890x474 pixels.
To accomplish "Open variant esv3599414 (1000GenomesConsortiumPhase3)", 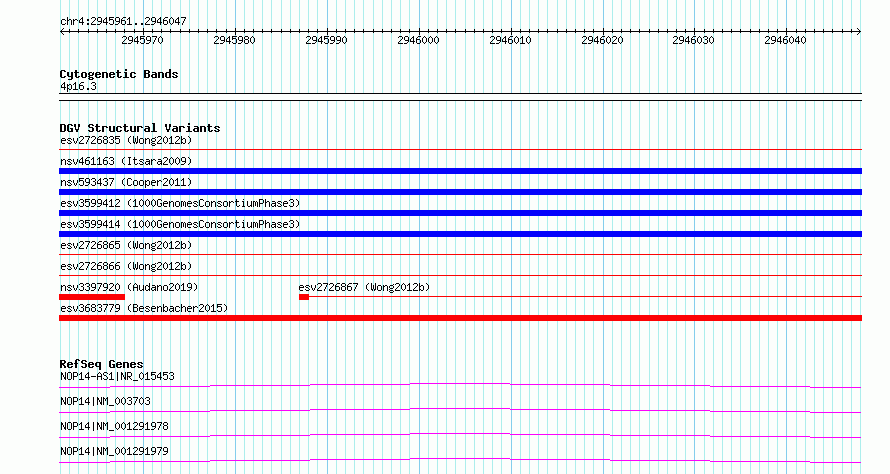I will tap(180, 224).
